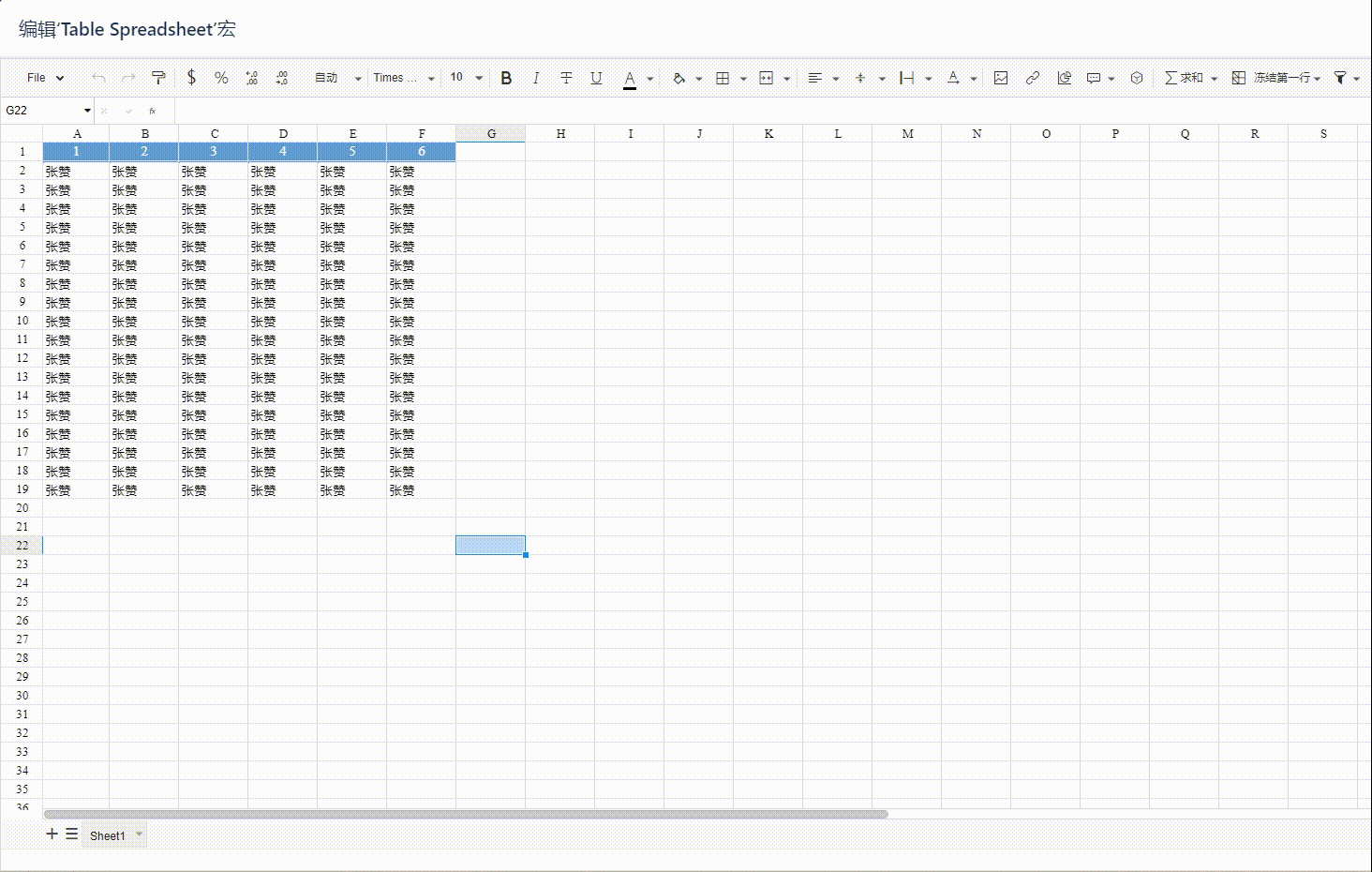
Task: Insert a chart
Action: point(1064,78)
